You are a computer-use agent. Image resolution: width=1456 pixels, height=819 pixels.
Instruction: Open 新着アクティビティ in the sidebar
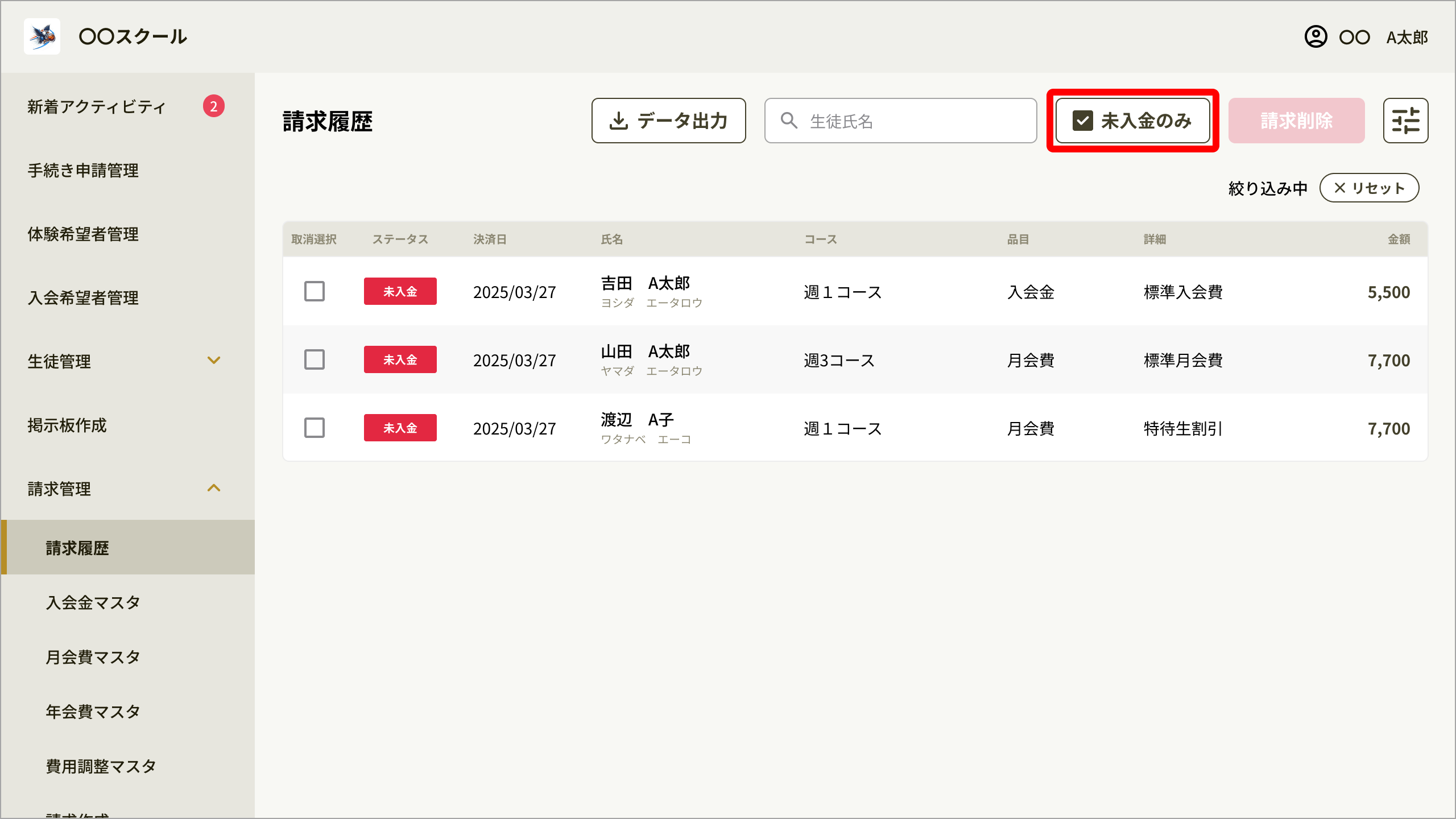[97, 107]
